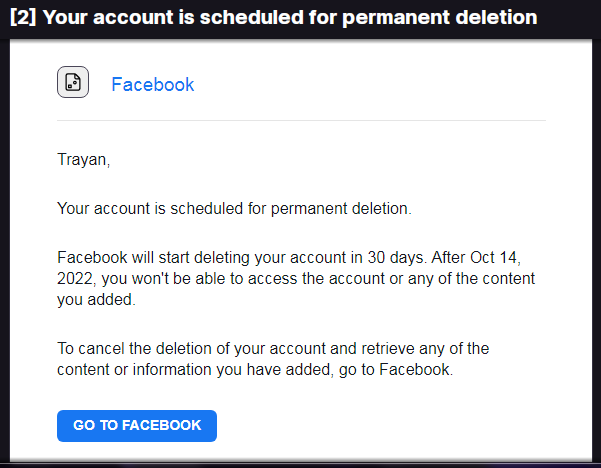Click the word Facebook starting the third paragraph

[92, 257]
